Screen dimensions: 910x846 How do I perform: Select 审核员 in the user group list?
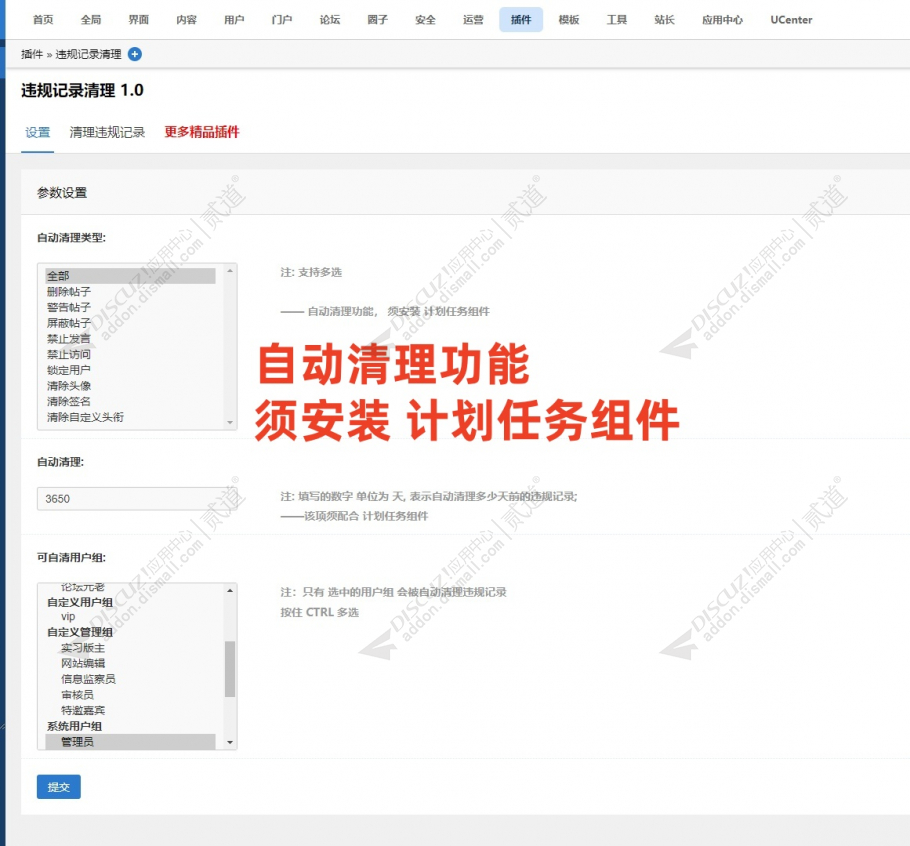(130, 695)
